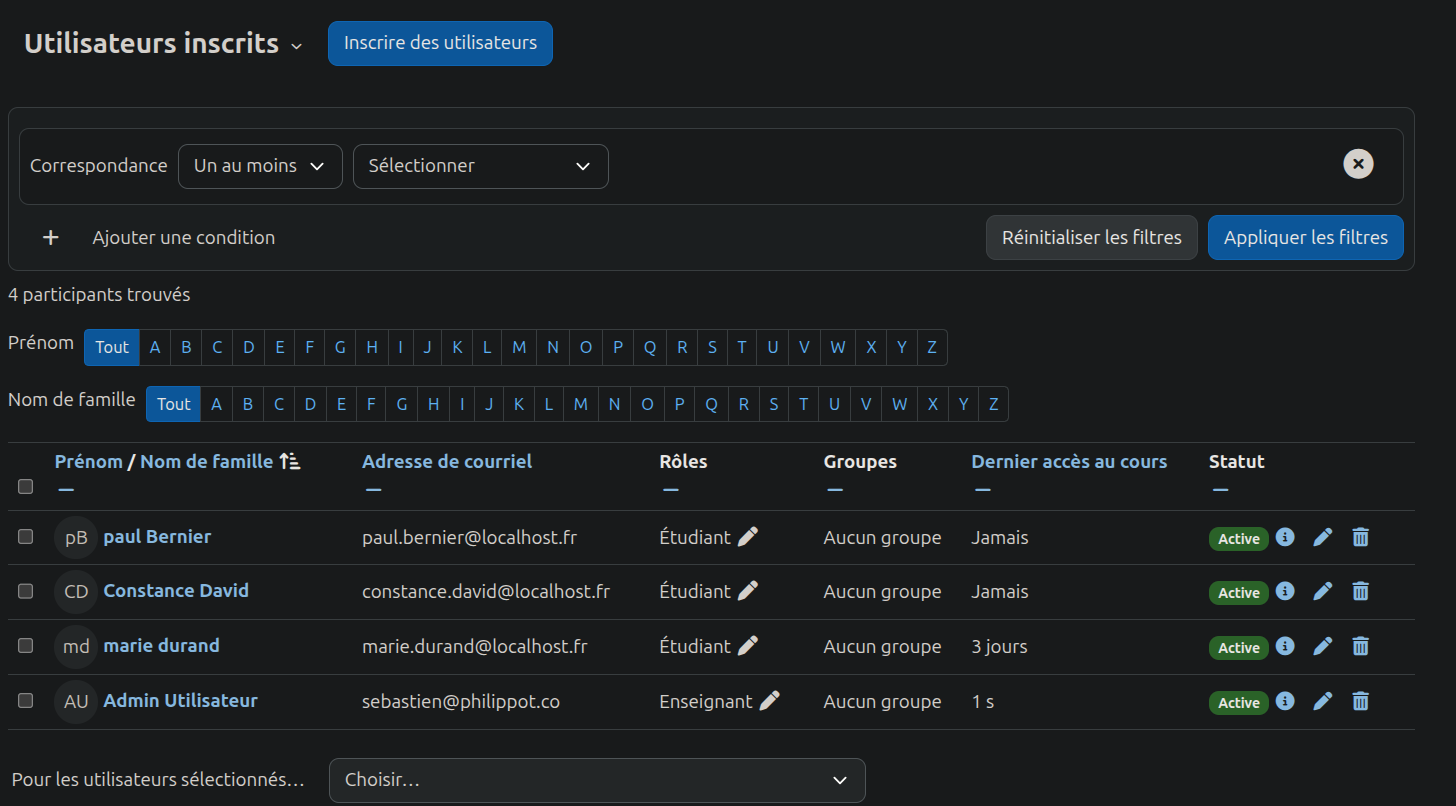1456x806 pixels.
Task: Toggle the select-all checkbox in header
Action: coord(26,487)
